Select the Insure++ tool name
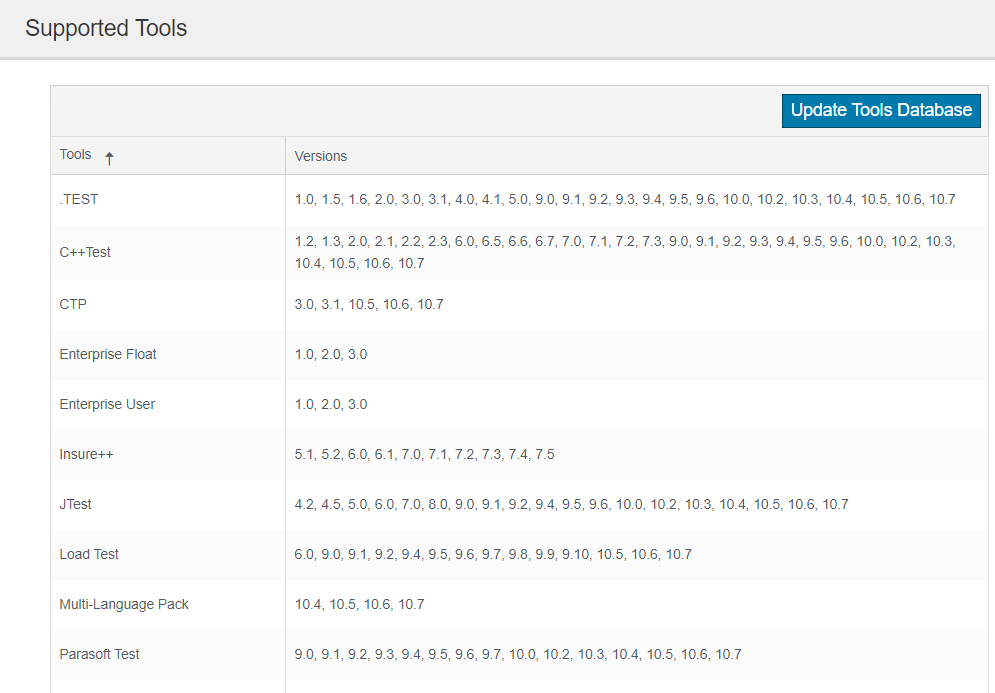 click(x=86, y=454)
